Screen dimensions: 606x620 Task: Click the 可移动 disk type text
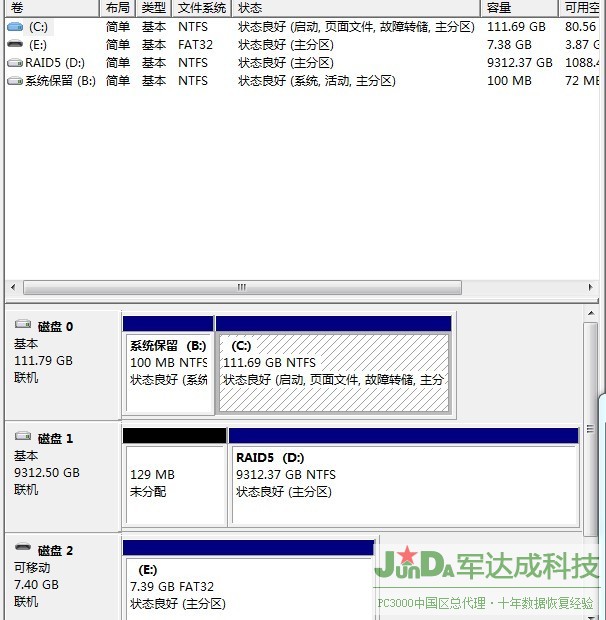click(x=32, y=567)
